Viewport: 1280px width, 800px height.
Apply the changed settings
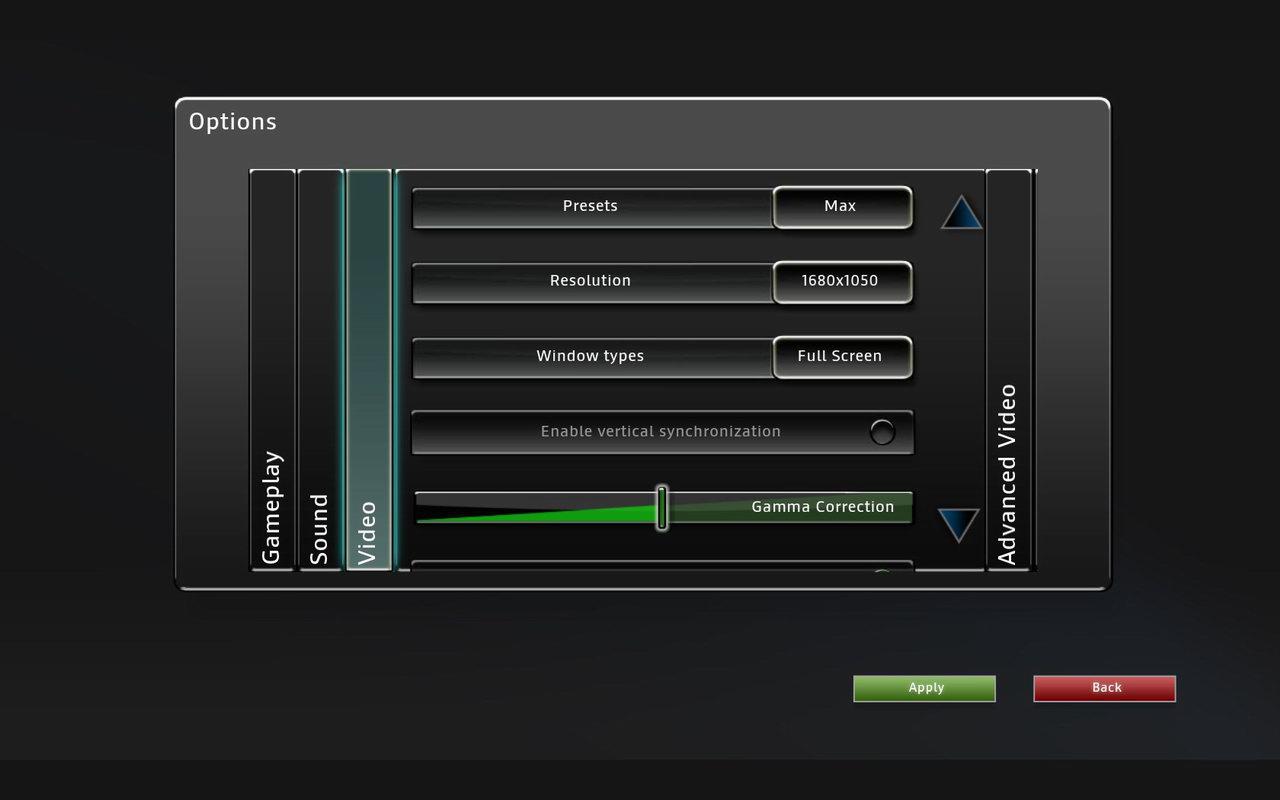pyautogui.click(x=924, y=688)
